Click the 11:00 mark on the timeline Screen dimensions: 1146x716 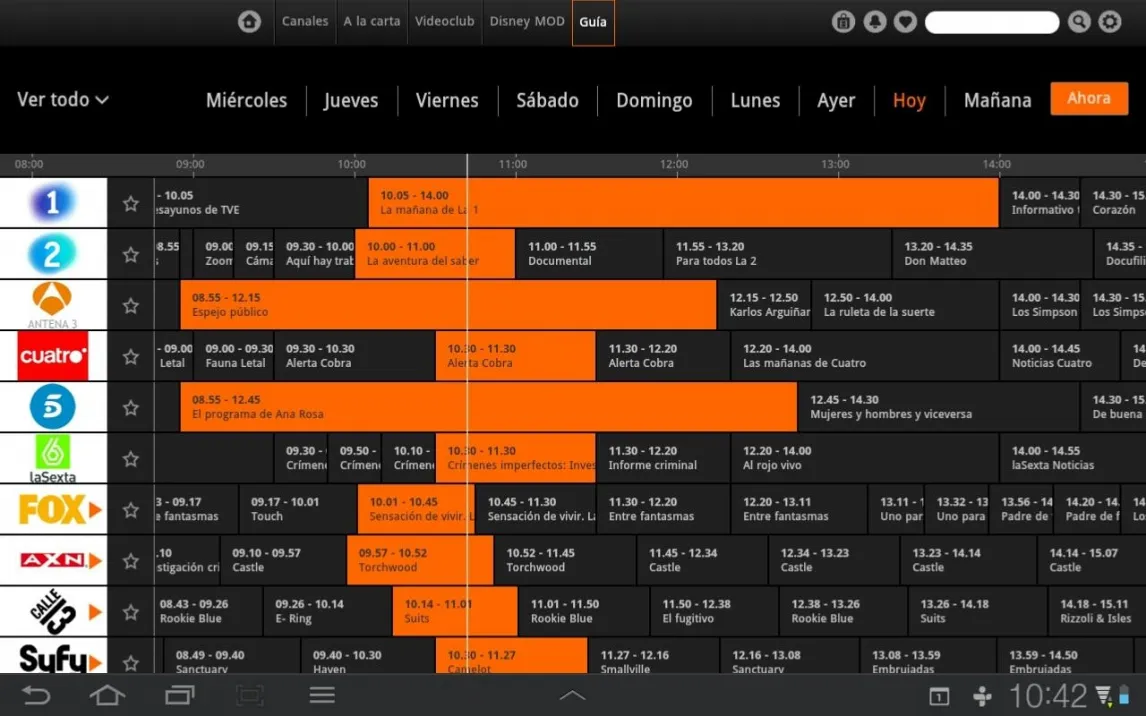click(513, 164)
